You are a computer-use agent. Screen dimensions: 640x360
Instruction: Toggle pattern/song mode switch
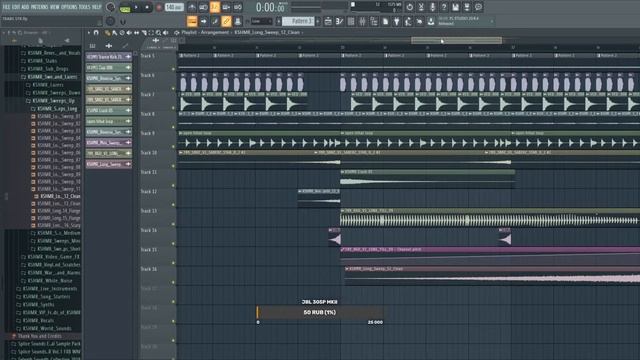tap(125, 7)
